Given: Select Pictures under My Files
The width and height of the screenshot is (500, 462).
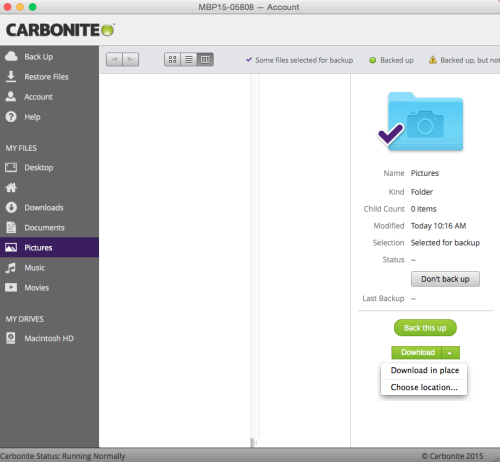Looking at the screenshot, I should (x=49, y=247).
